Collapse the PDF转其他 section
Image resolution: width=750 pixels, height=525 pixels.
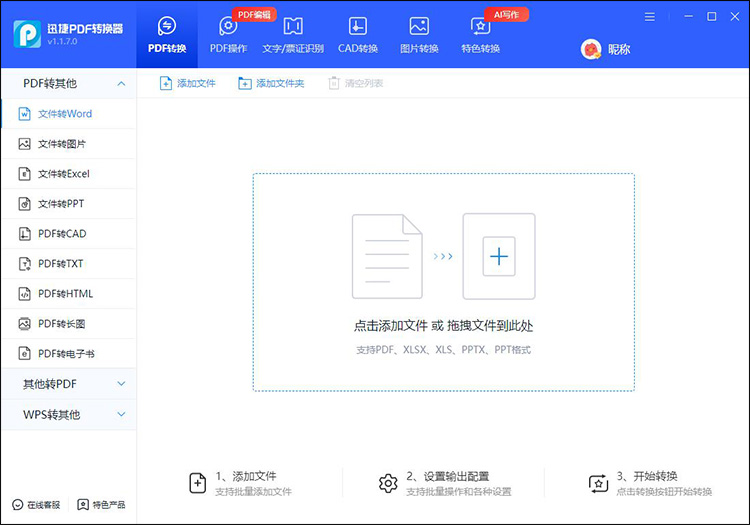click(x=121, y=84)
